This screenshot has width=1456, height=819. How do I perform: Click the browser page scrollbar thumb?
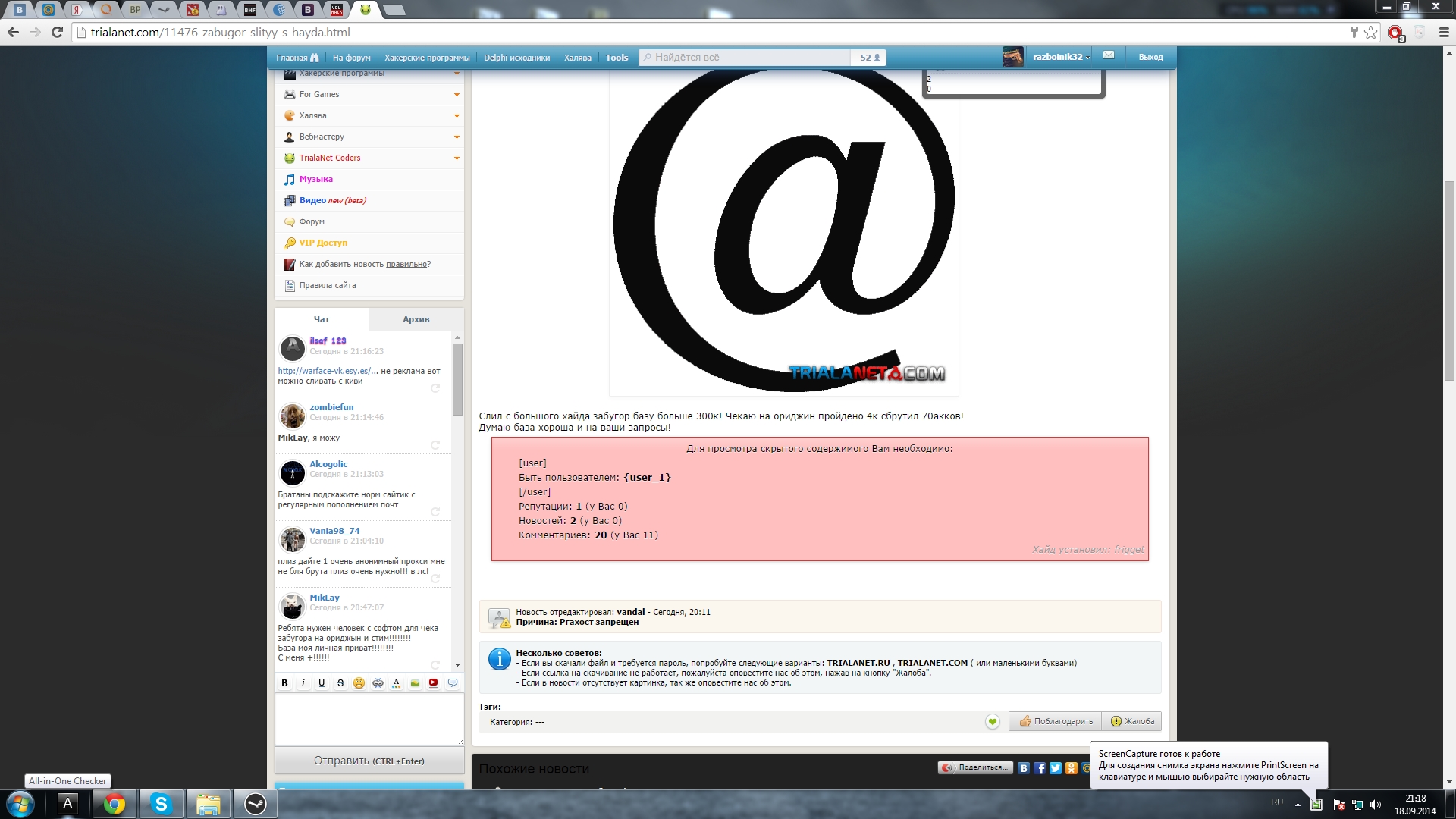tap(1449, 281)
